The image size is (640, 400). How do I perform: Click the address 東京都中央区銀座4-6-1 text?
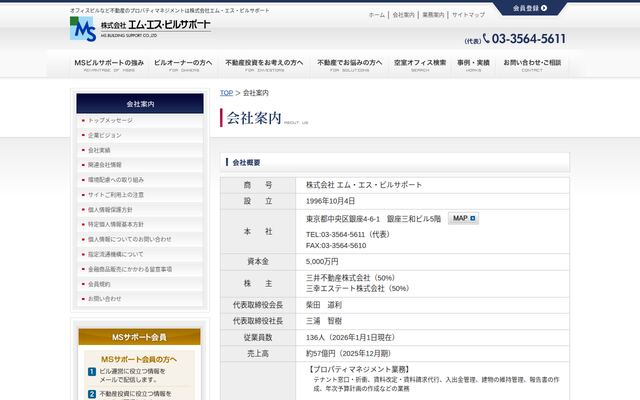coord(343,219)
